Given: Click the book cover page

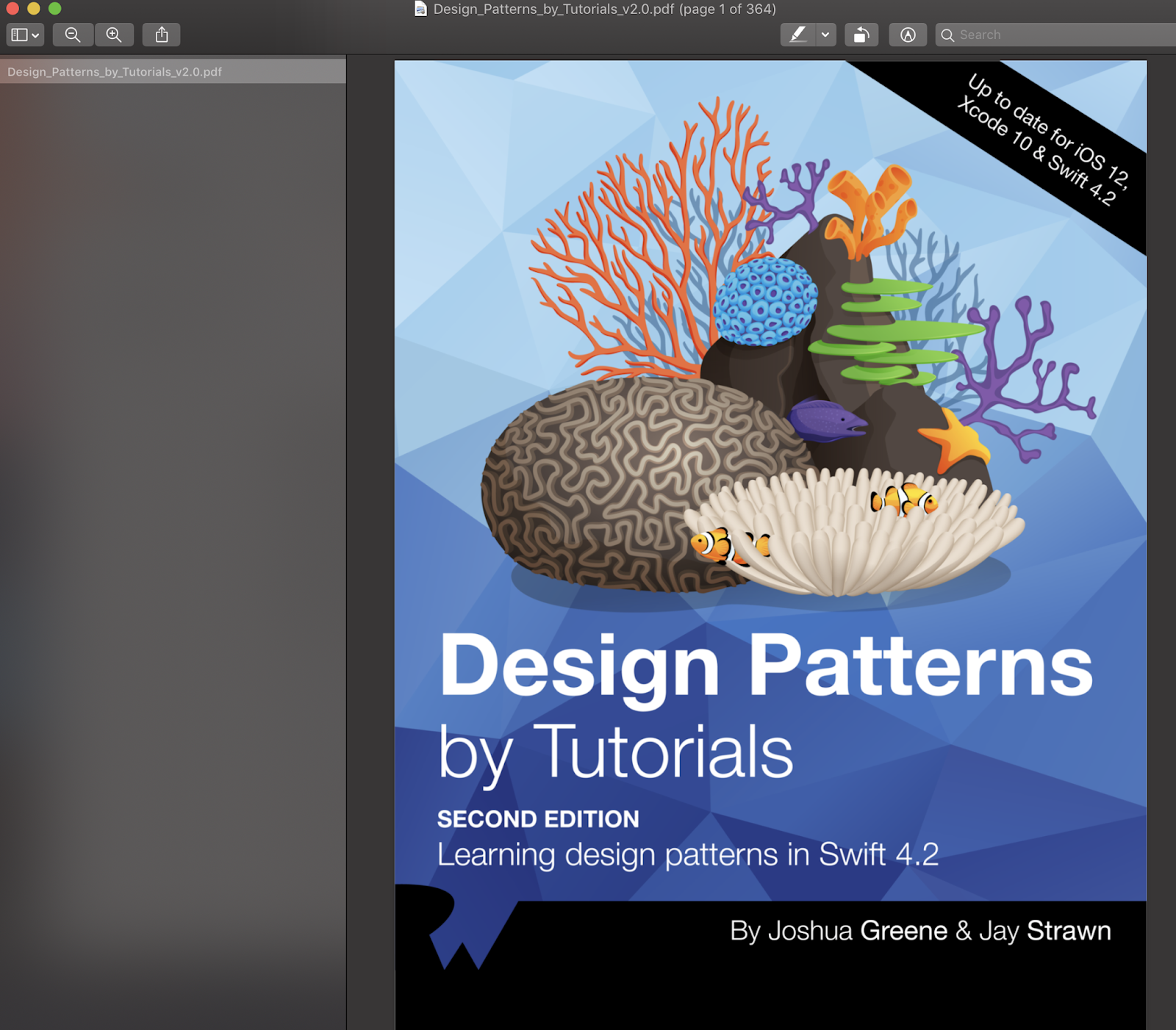Looking at the screenshot, I should [x=770, y=545].
